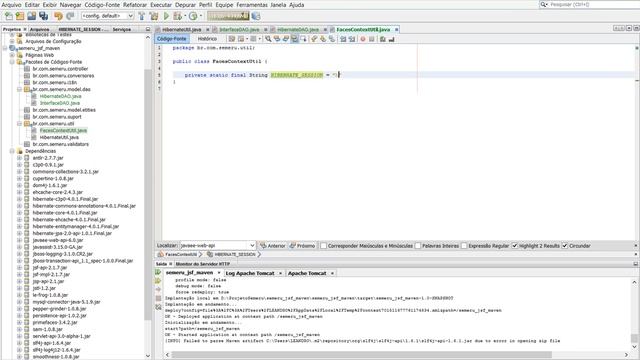This screenshot has width=640, height=360.
Task: Switch to Log Apache Tomcat output tab
Action: (250, 273)
